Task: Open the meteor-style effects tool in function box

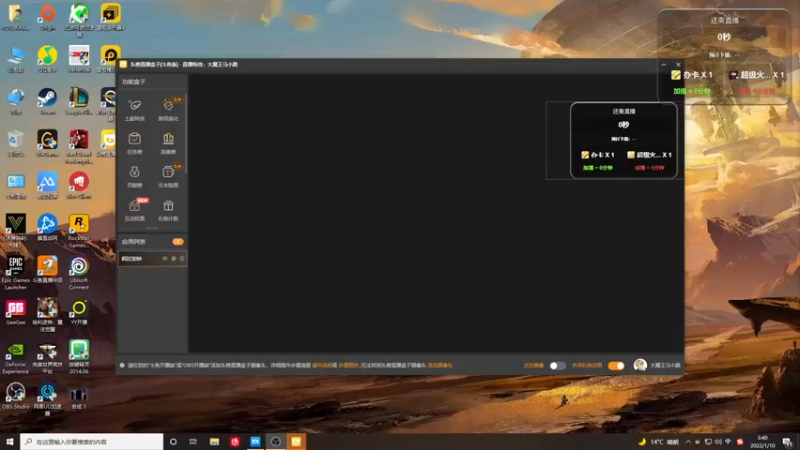Action: coord(135,109)
